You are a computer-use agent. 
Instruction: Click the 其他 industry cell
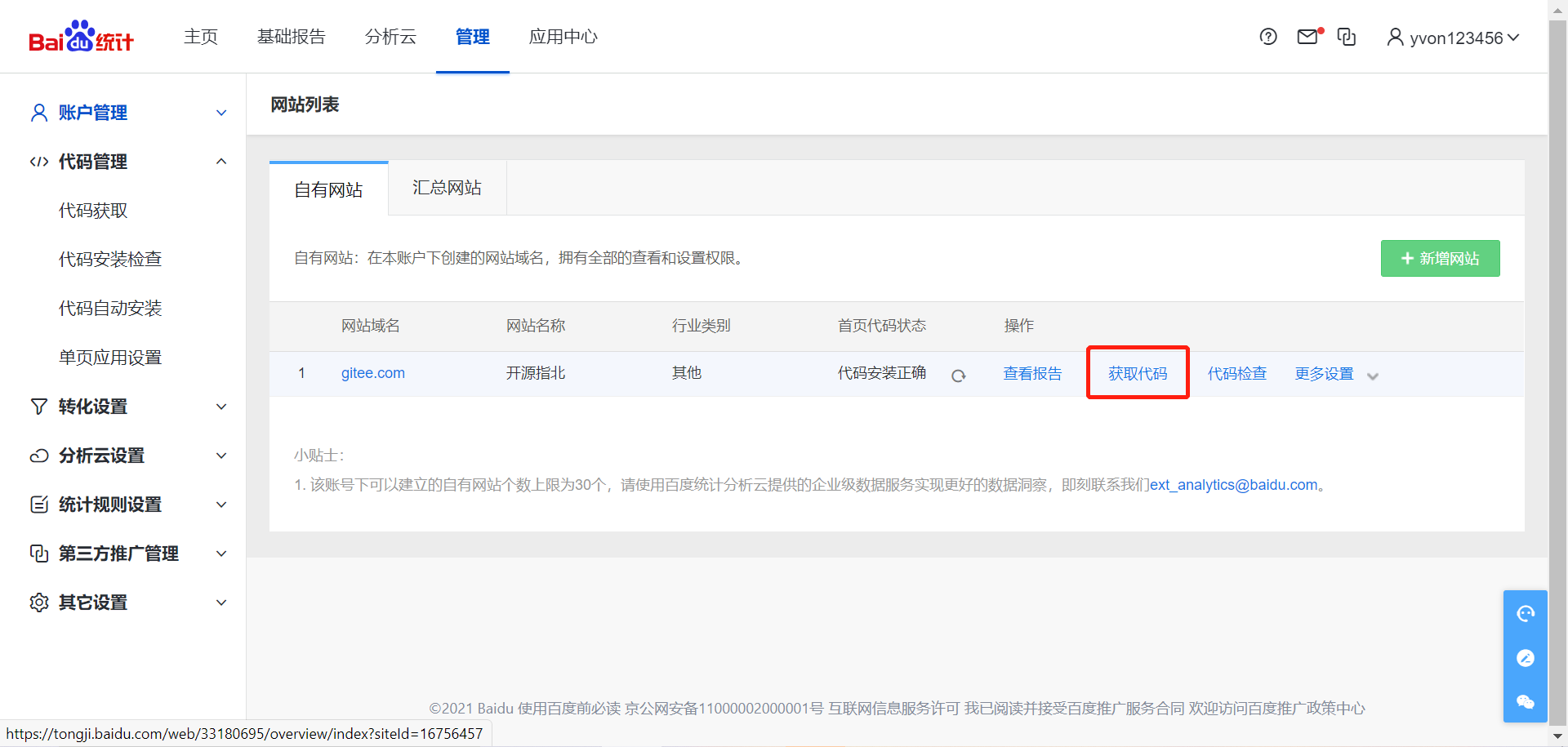click(x=687, y=373)
